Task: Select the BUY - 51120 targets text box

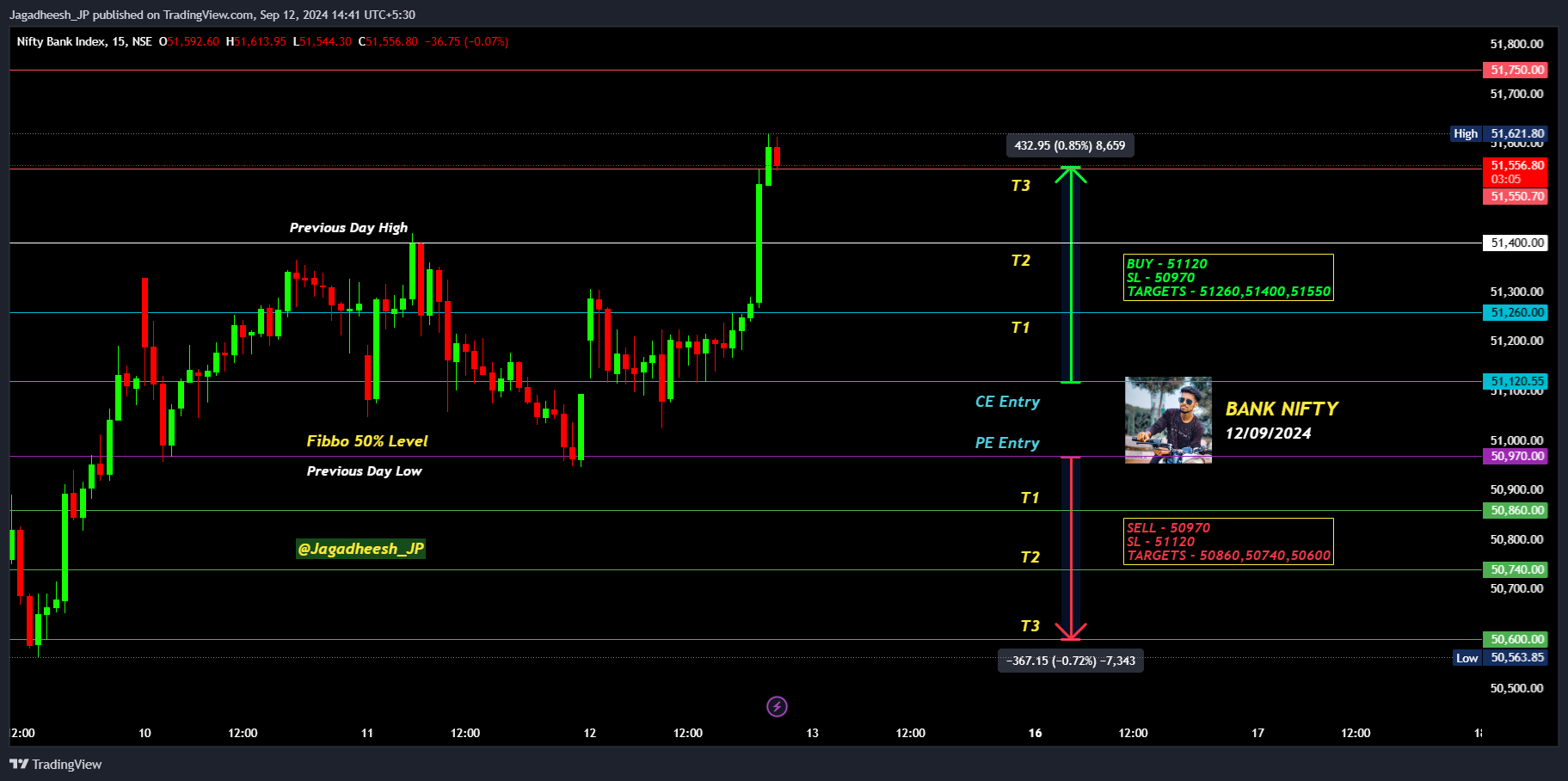Action: 1228,277
